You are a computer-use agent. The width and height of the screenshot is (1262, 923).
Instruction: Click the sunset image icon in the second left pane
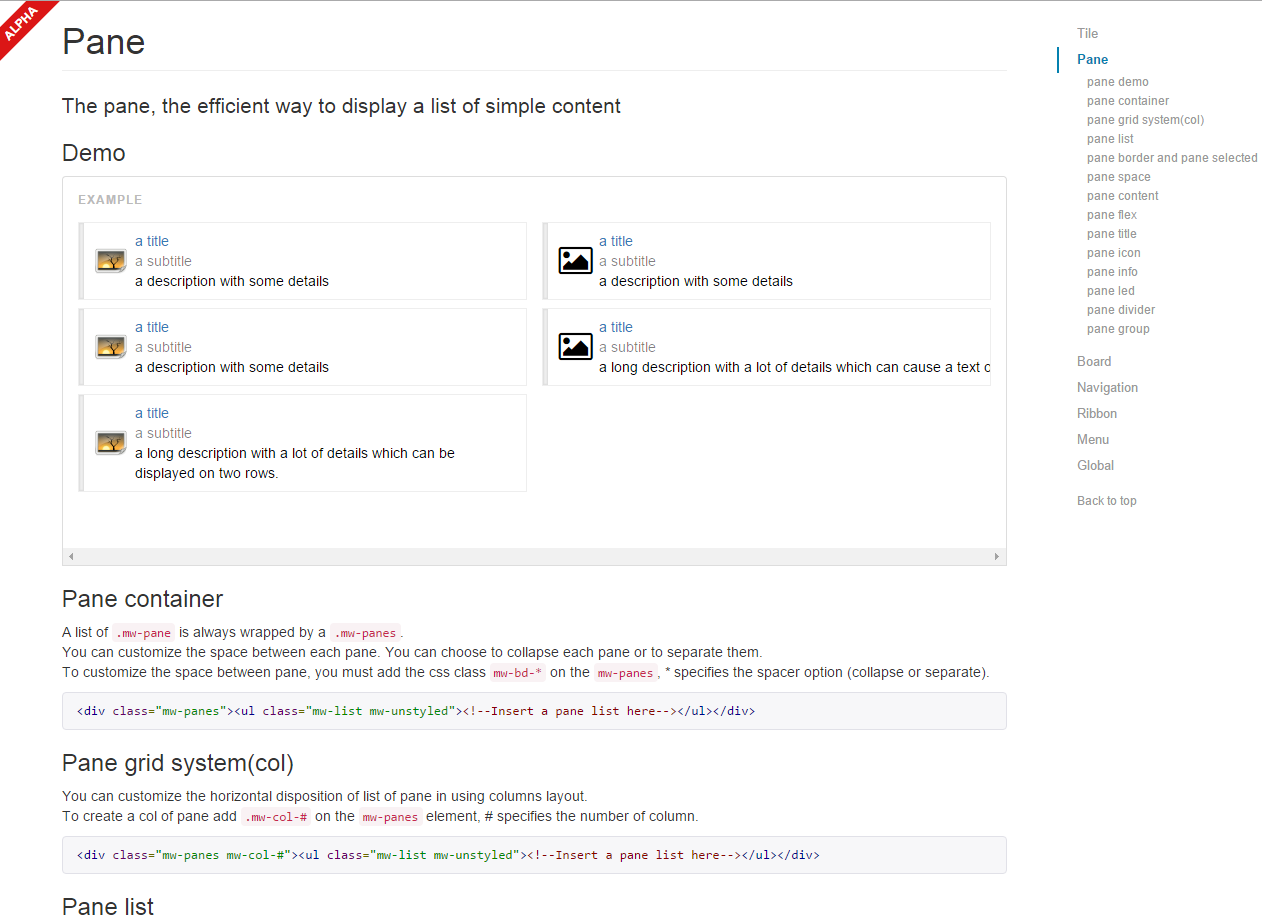(111, 347)
